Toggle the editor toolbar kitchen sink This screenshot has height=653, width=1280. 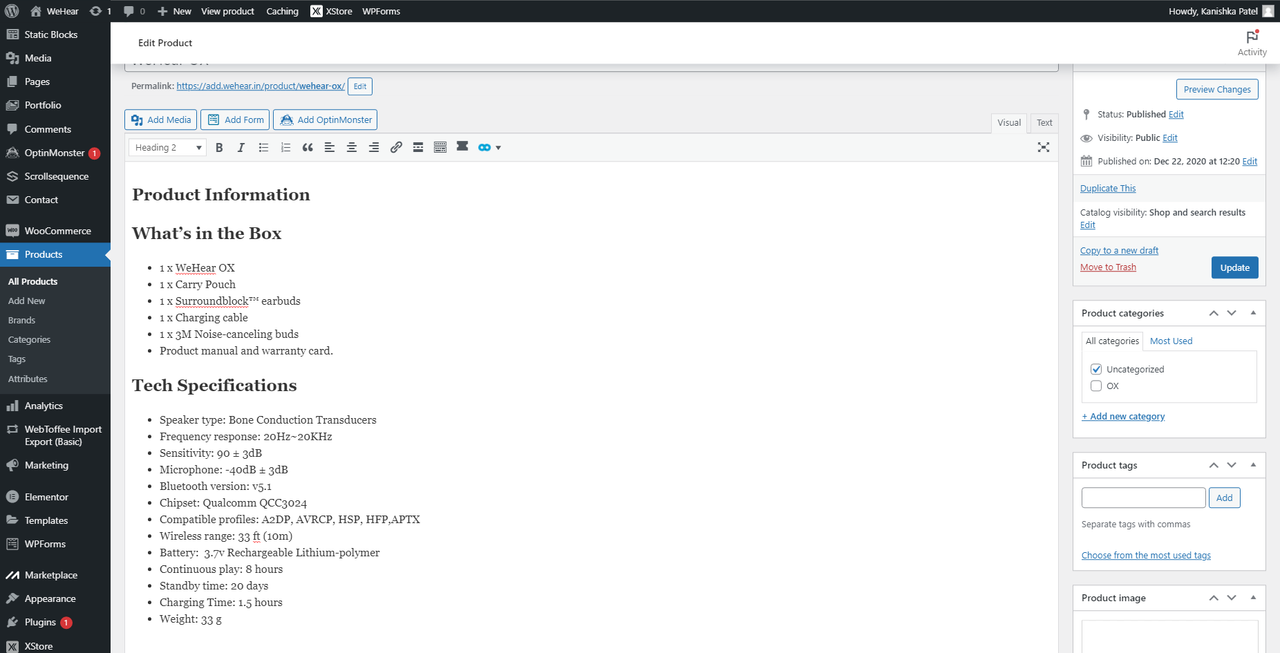[x=440, y=147]
